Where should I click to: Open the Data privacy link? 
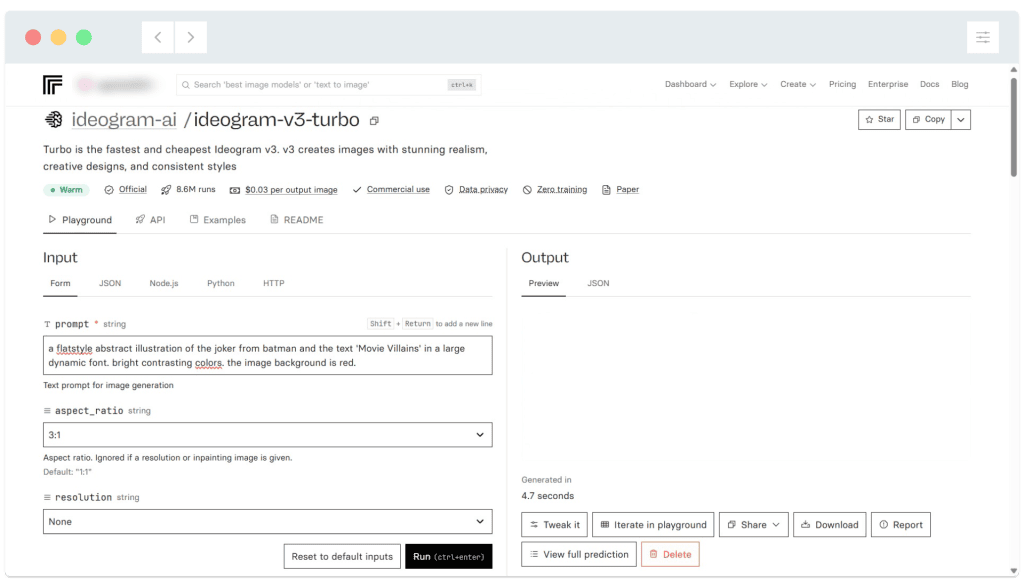tap(483, 189)
